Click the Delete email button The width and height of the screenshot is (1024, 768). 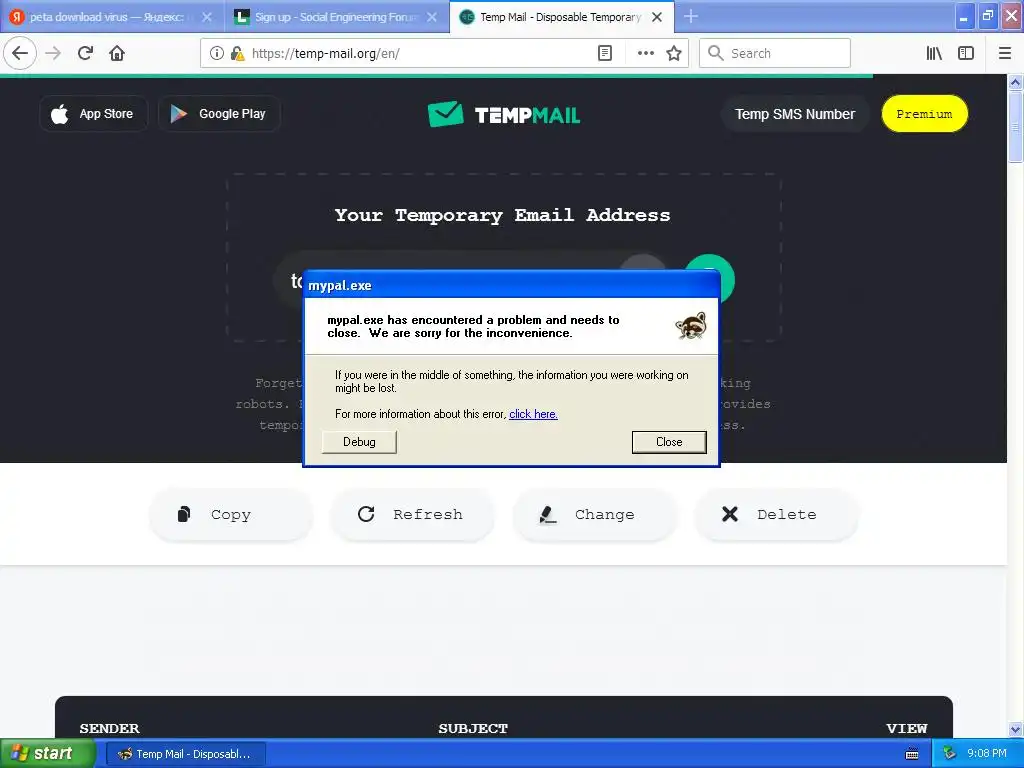776,515
